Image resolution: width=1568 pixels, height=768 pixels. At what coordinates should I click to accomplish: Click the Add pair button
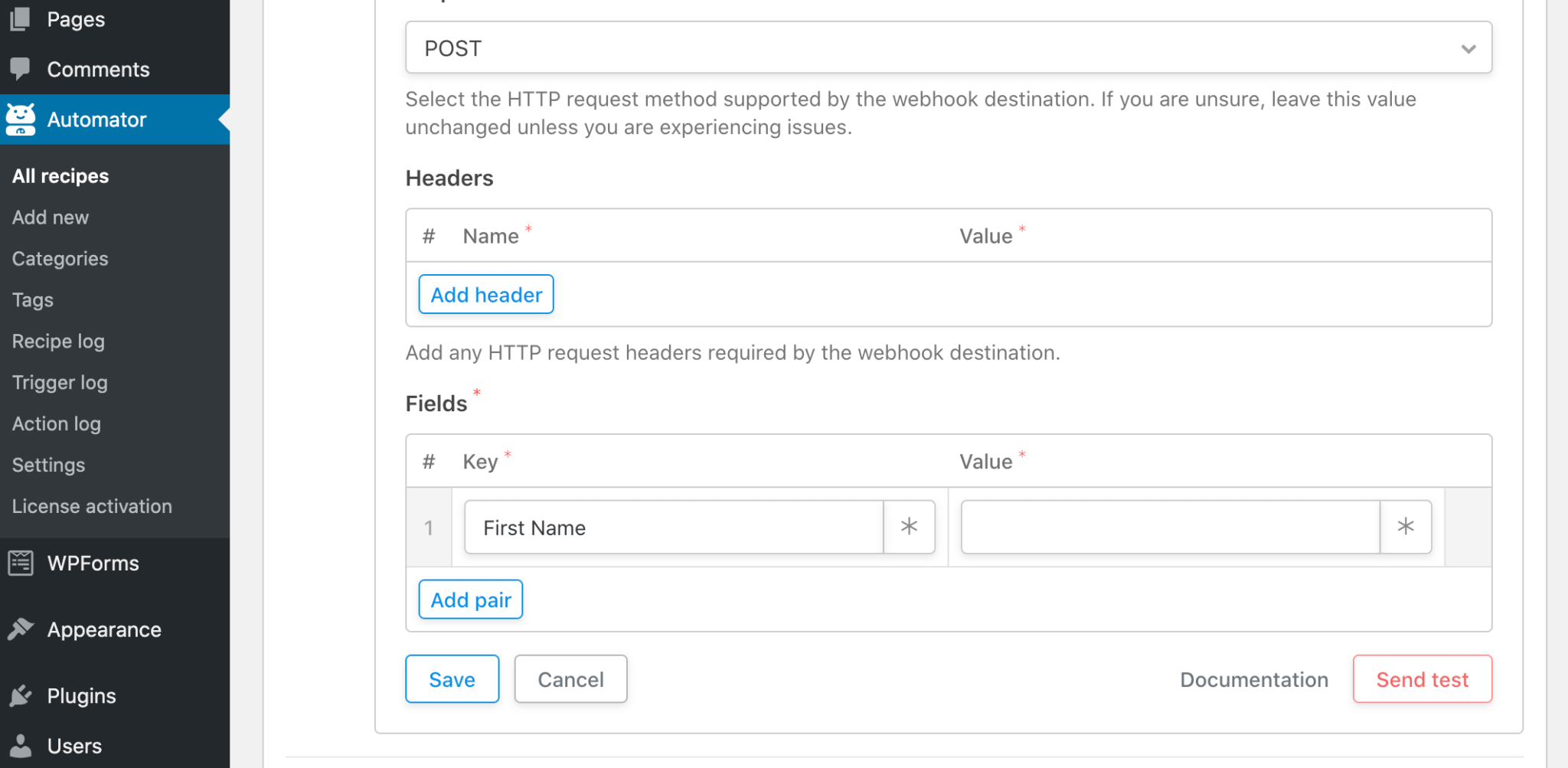pos(471,600)
